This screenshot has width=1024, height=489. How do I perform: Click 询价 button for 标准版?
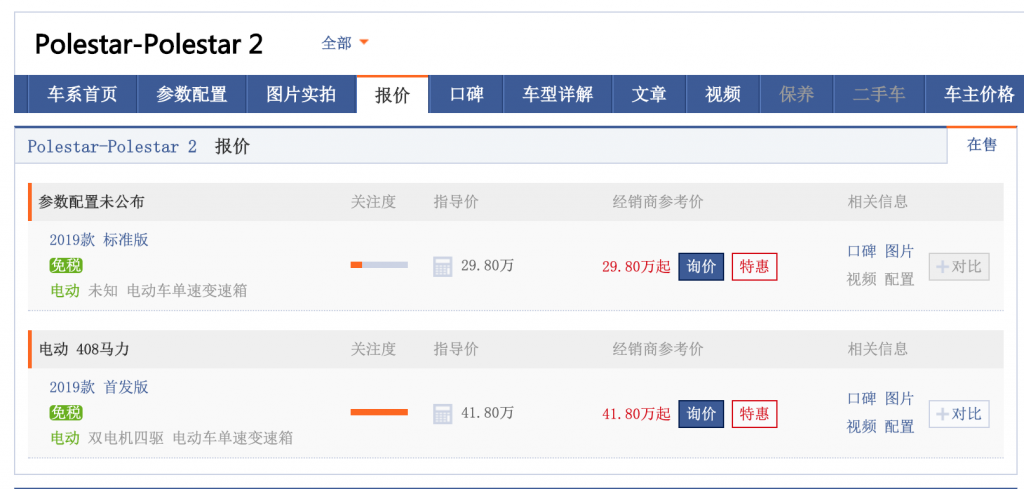[x=701, y=266]
